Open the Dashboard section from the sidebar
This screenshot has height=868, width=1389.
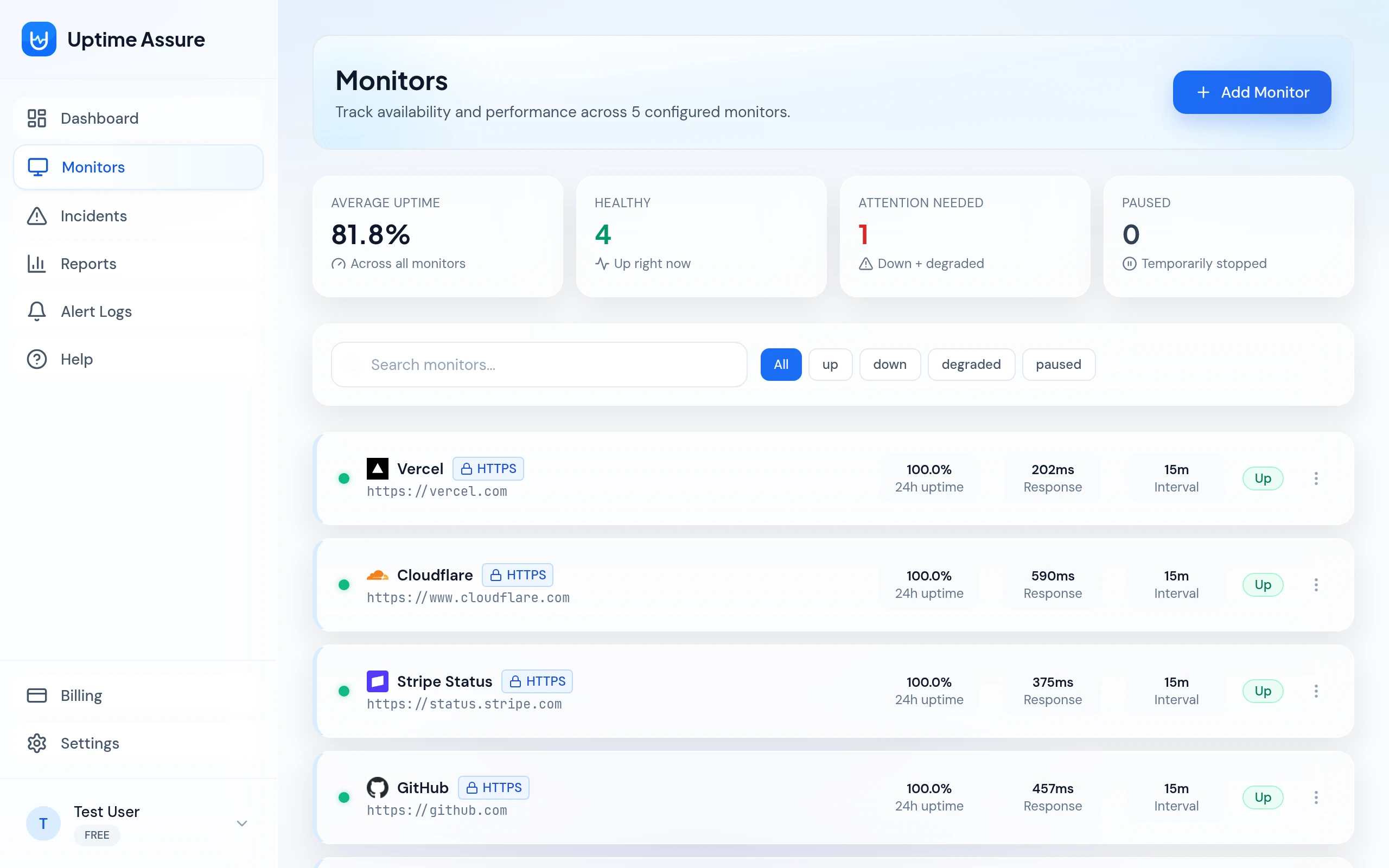99,118
